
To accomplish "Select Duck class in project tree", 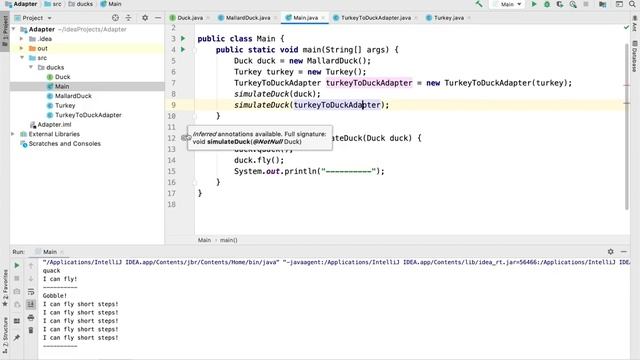I will tap(62, 77).
